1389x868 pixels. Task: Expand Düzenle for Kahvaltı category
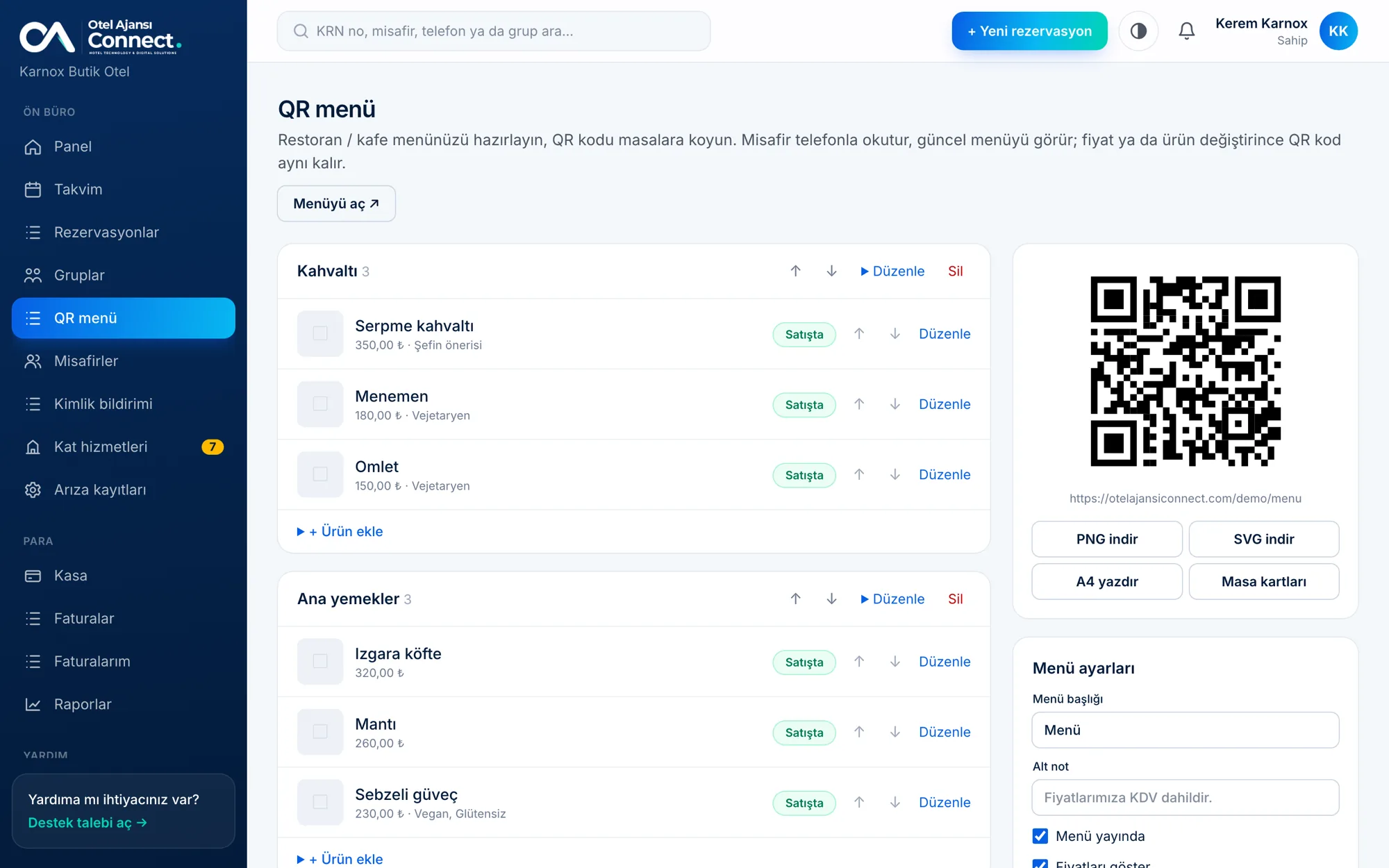coord(892,272)
